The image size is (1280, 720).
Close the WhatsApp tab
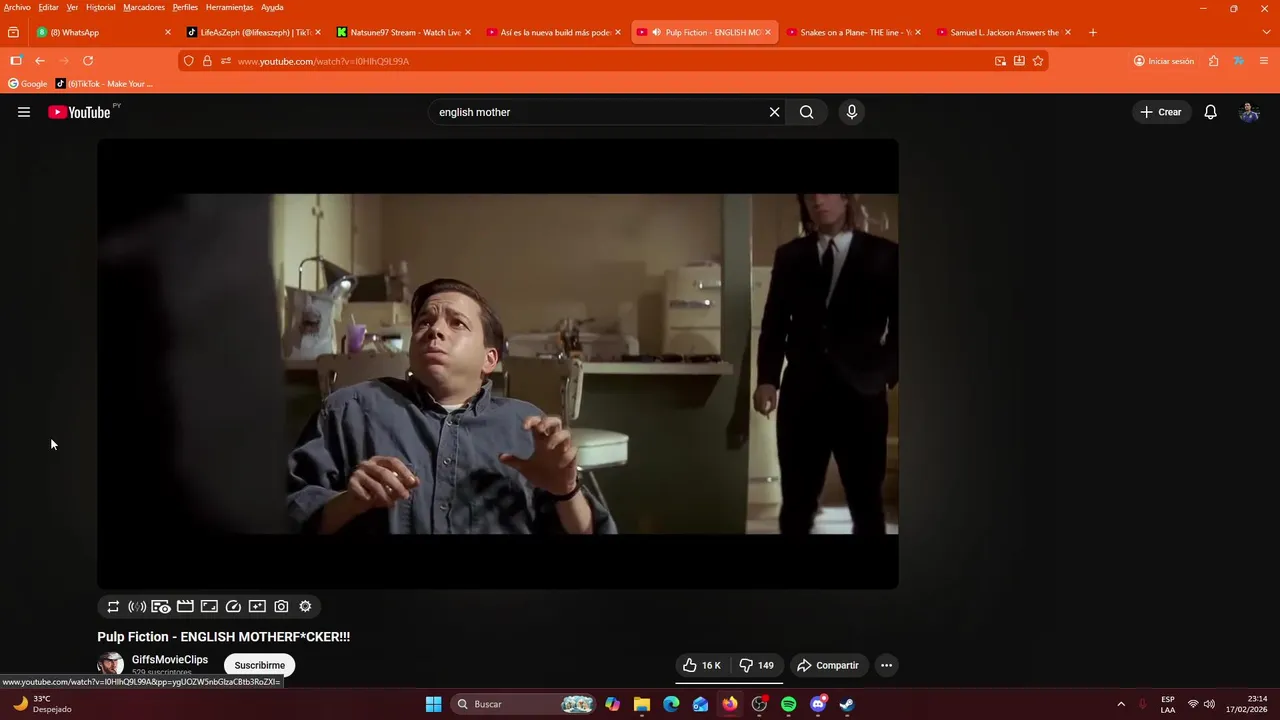[x=168, y=32]
